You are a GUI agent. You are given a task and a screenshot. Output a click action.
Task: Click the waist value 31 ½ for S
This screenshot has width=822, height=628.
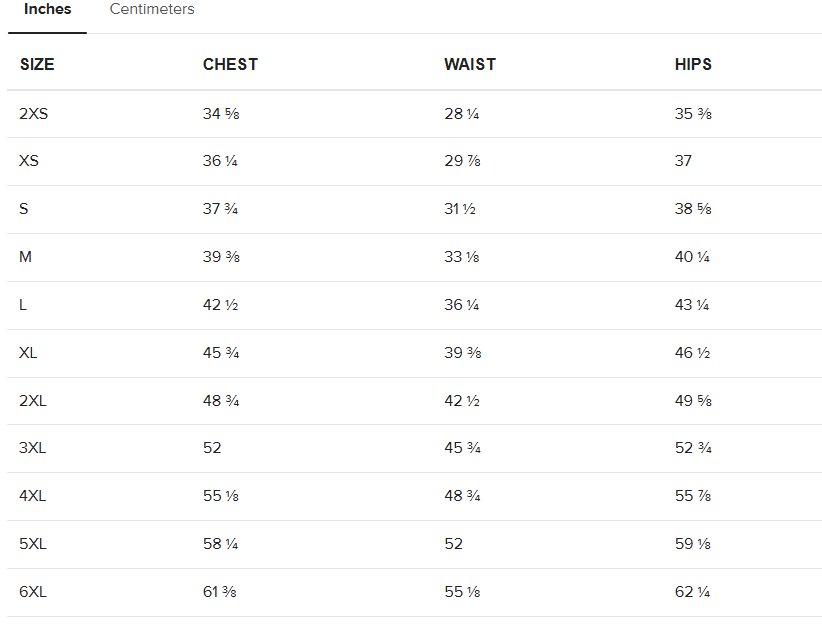pos(460,209)
